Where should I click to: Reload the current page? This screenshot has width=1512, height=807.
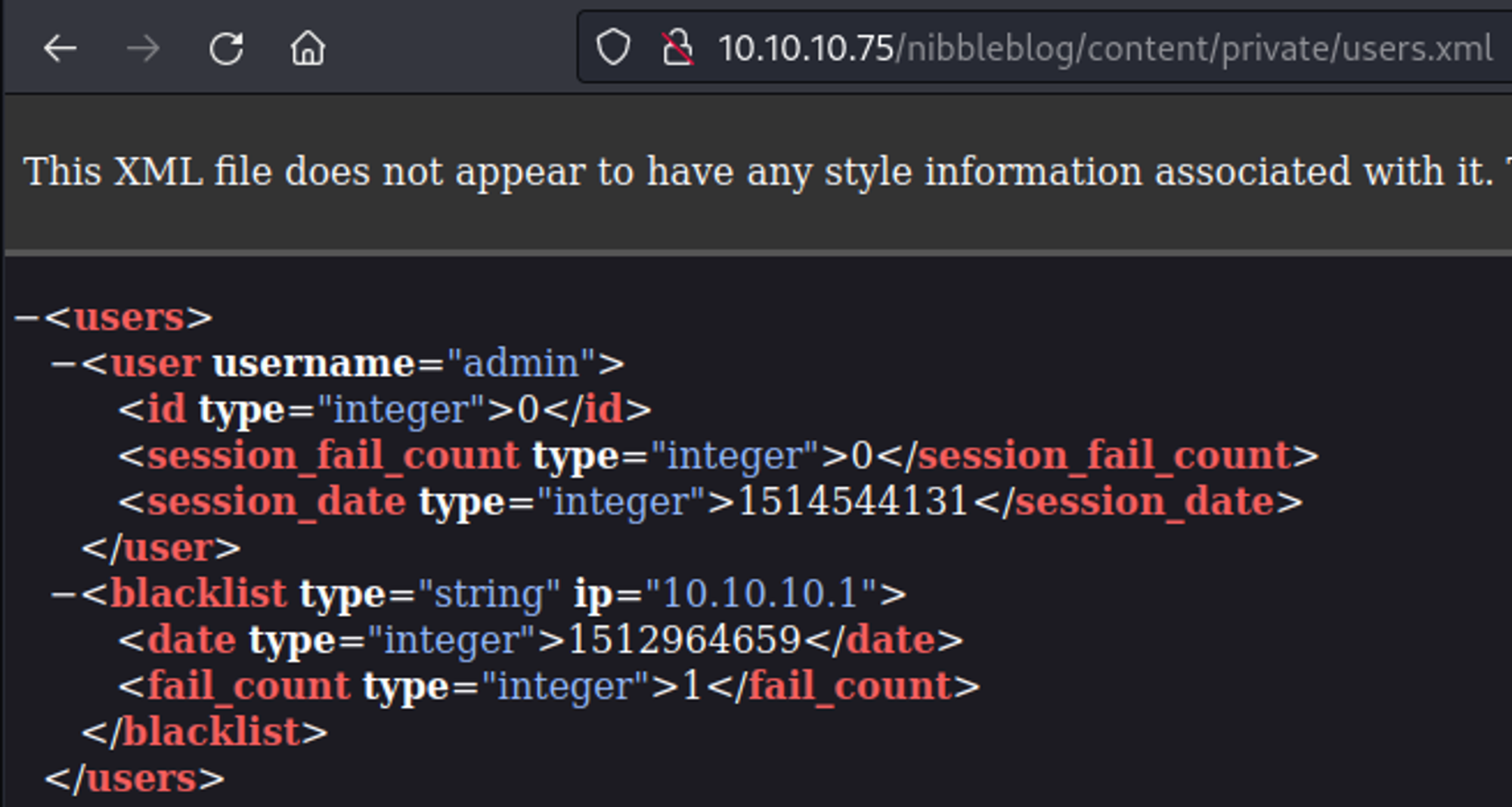tap(226, 49)
